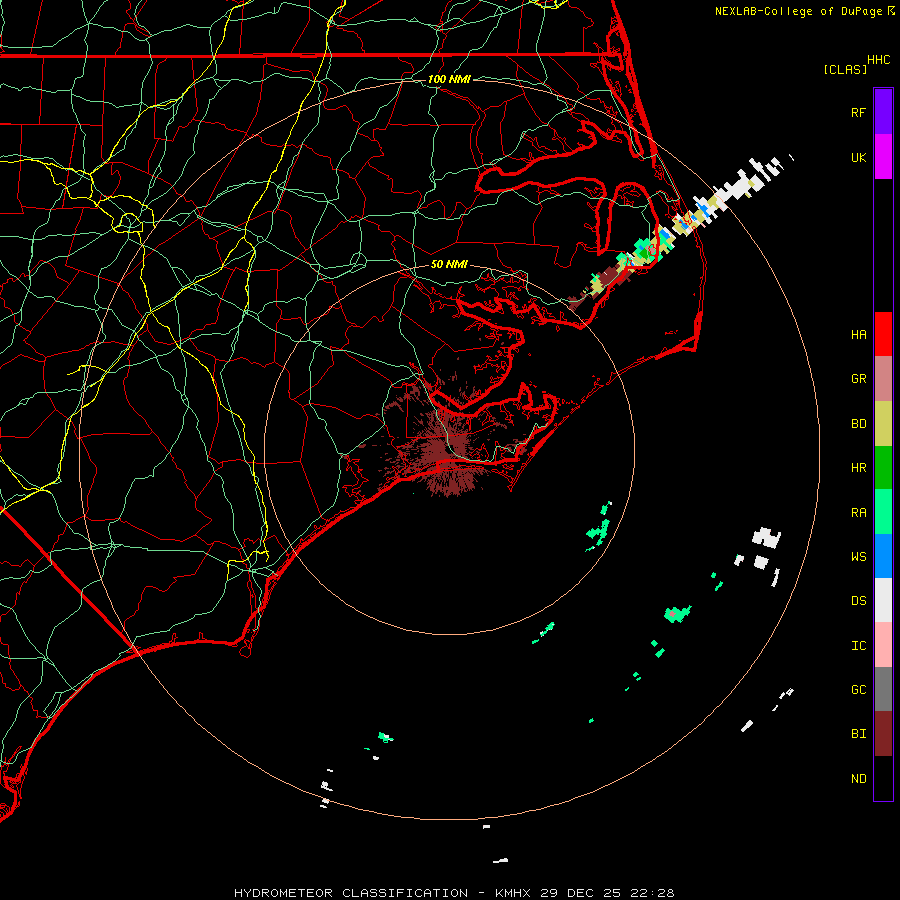Click the "22:28" time stamp
The height and width of the screenshot is (900, 900).
point(652,893)
